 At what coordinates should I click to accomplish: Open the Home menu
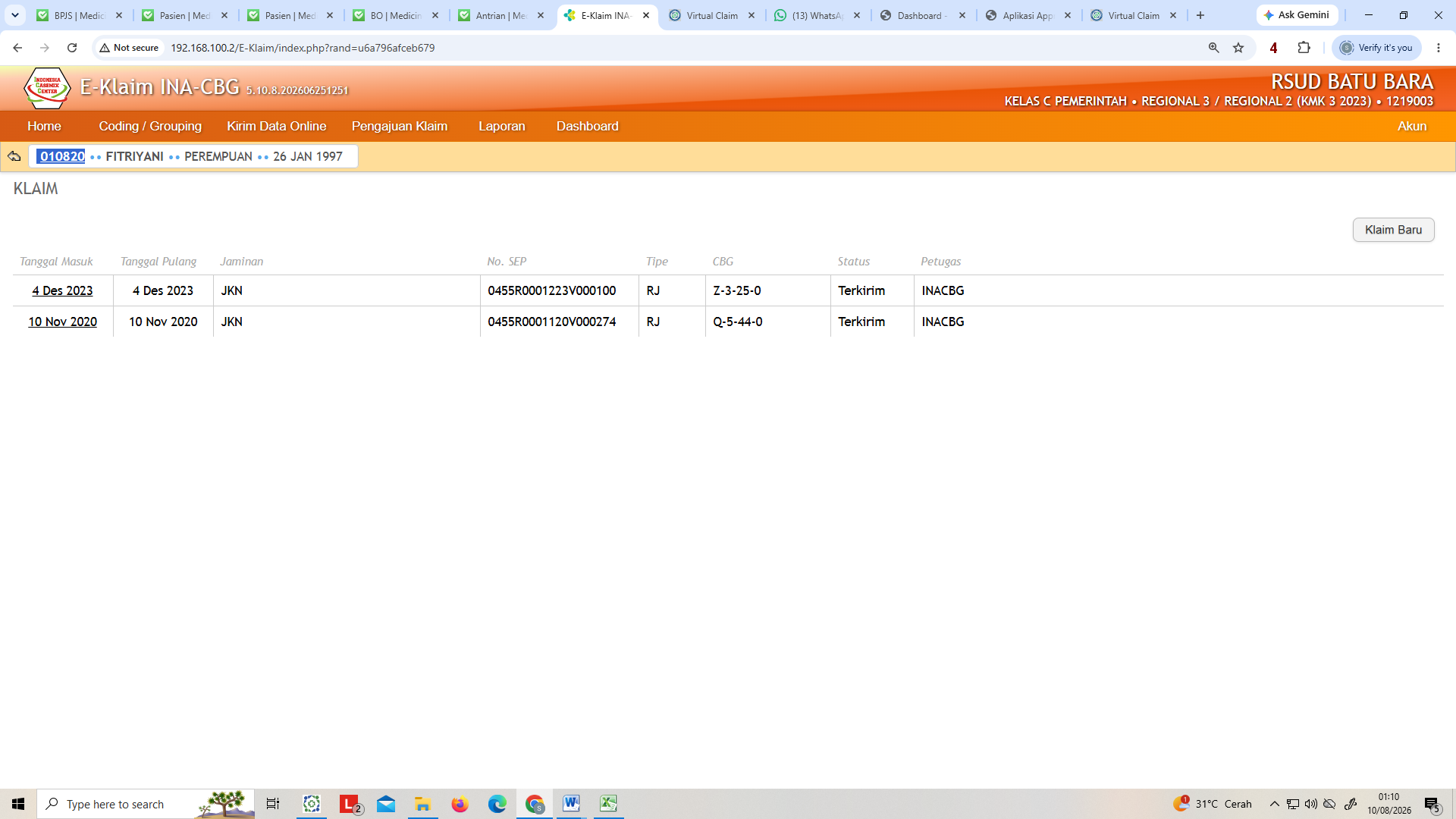coord(44,127)
